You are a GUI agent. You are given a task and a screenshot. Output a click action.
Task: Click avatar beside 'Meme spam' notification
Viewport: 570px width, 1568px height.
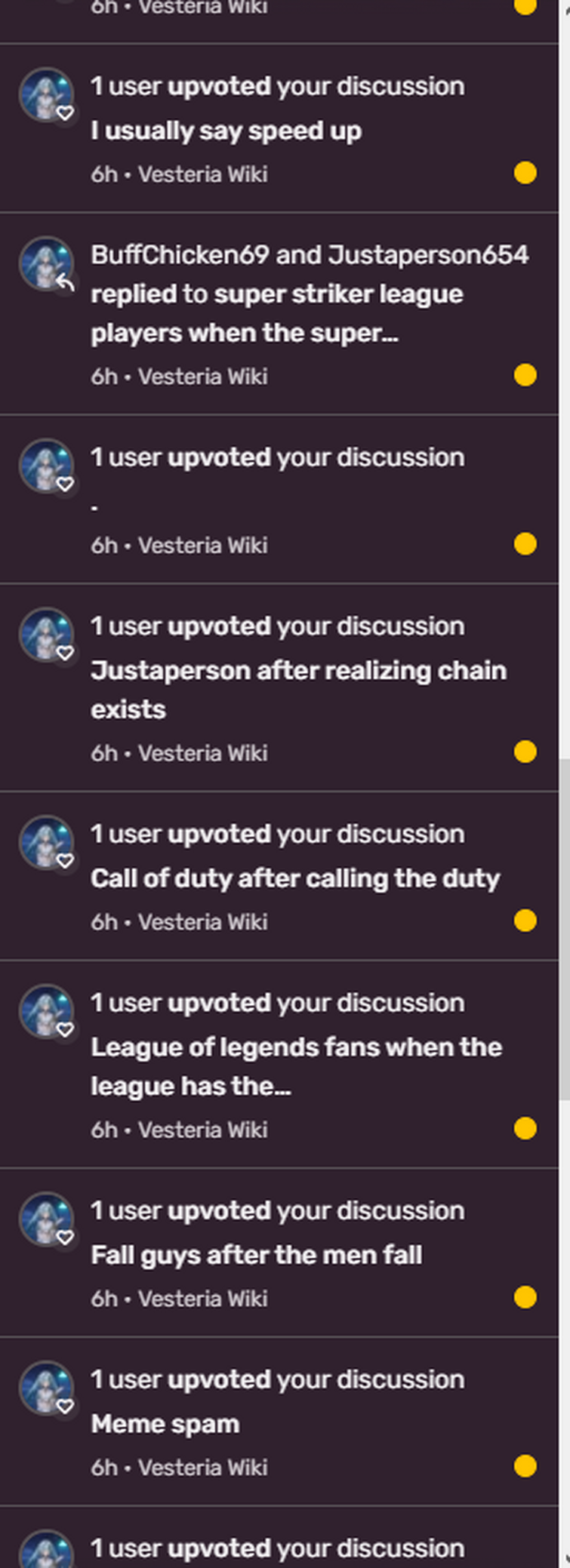coord(46,1388)
